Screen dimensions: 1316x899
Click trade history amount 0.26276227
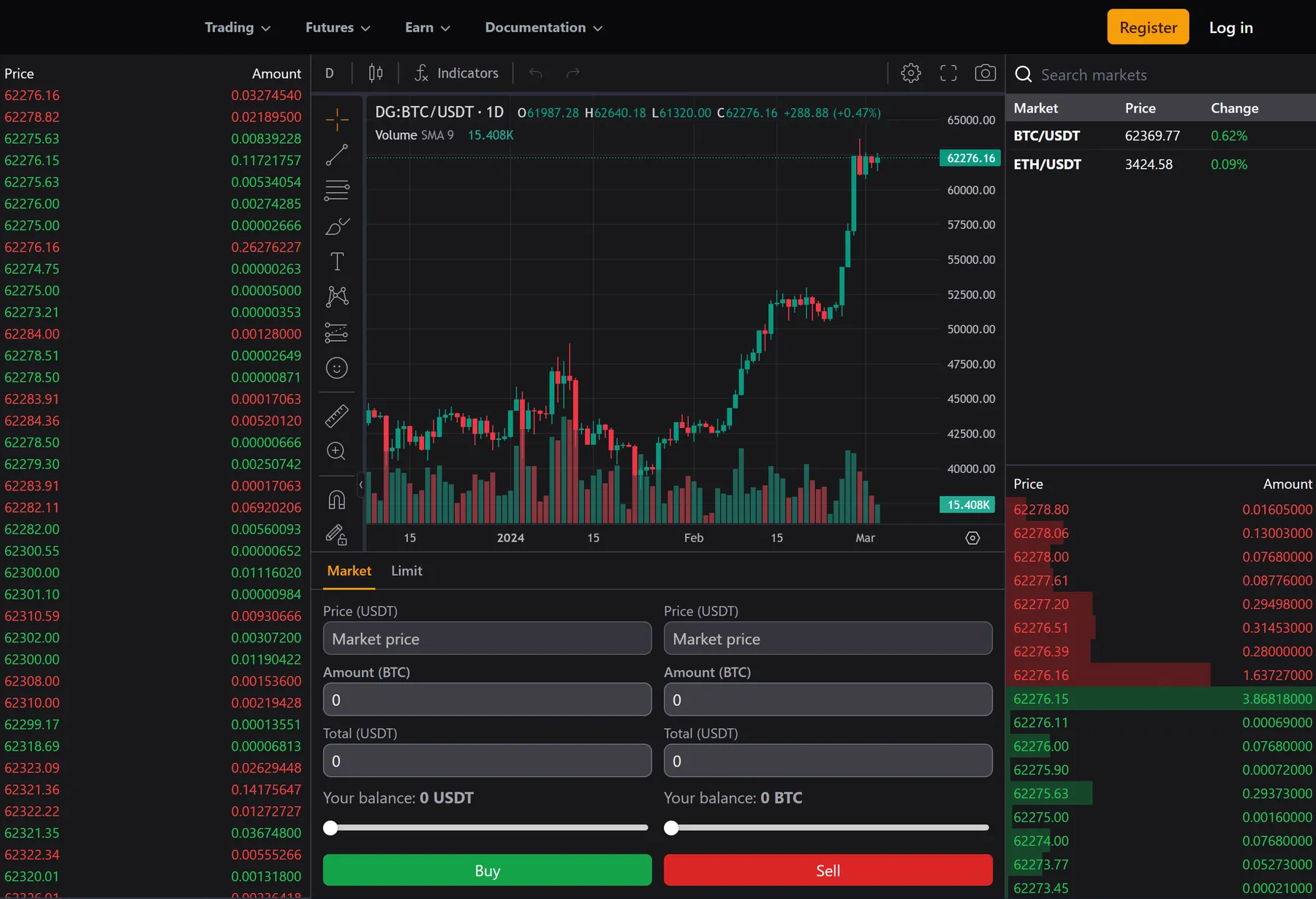[266, 247]
